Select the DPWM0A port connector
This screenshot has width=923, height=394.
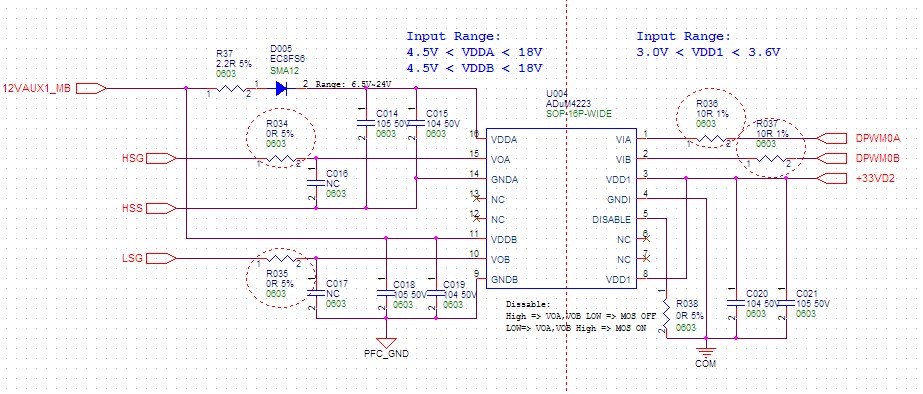(835, 138)
